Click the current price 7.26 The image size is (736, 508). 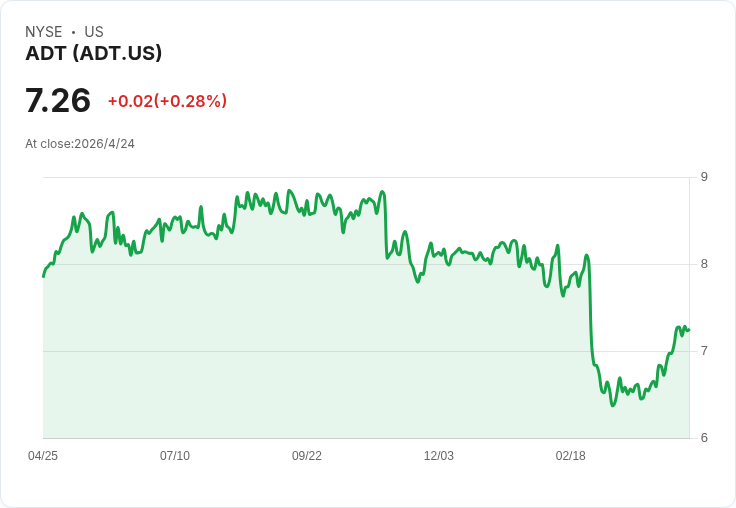[58, 100]
